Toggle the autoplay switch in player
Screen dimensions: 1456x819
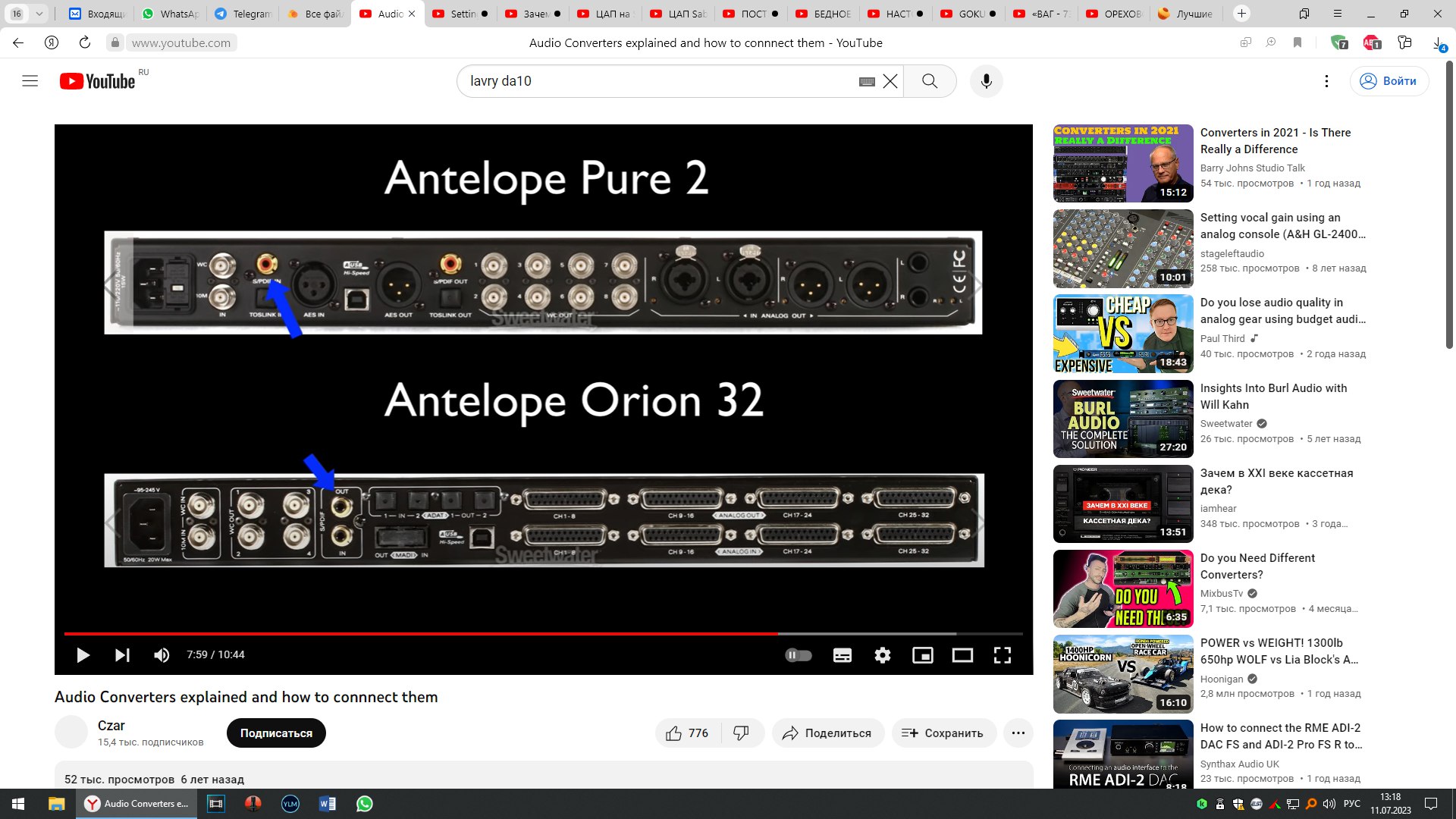tap(799, 655)
